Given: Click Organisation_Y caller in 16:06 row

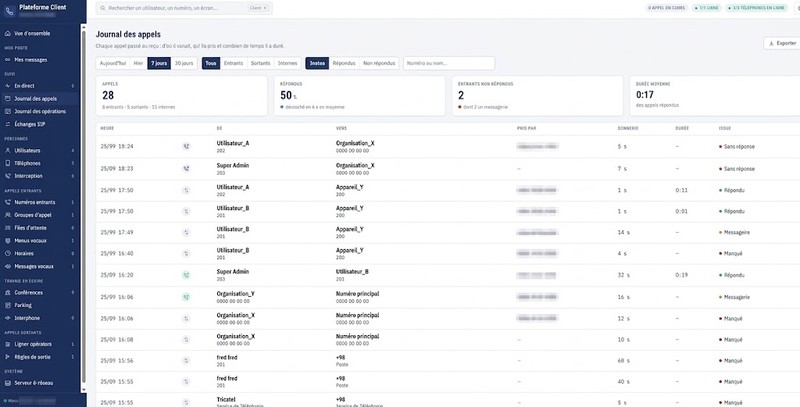Looking at the screenshot, I should pyautogui.click(x=236, y=294).
